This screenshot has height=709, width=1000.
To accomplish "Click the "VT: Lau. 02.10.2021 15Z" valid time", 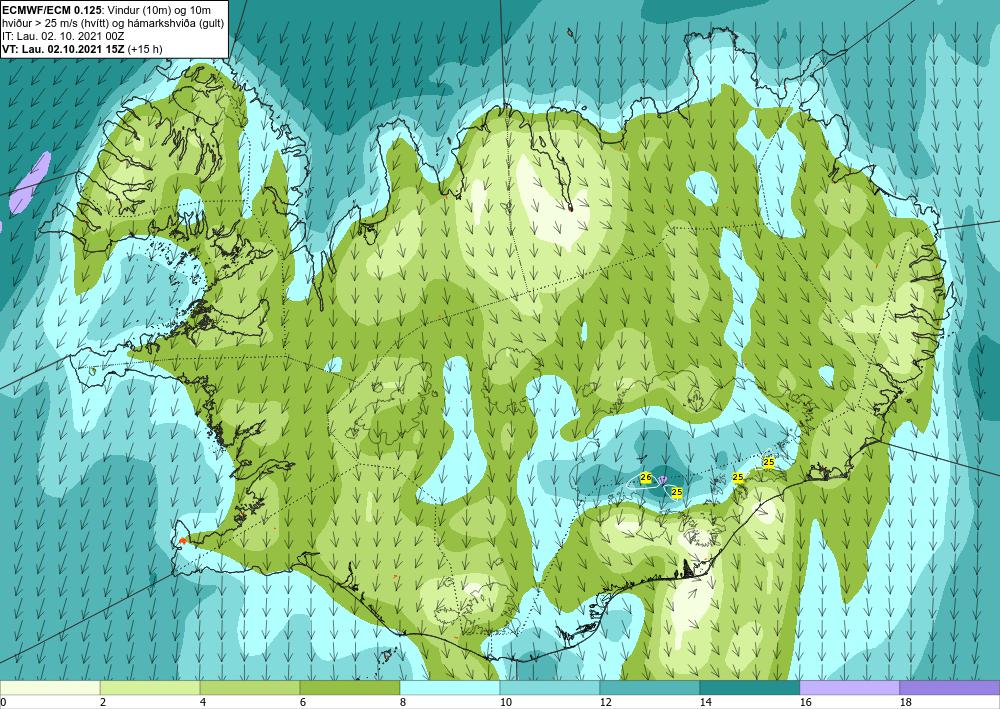I will tap(64, 49).
